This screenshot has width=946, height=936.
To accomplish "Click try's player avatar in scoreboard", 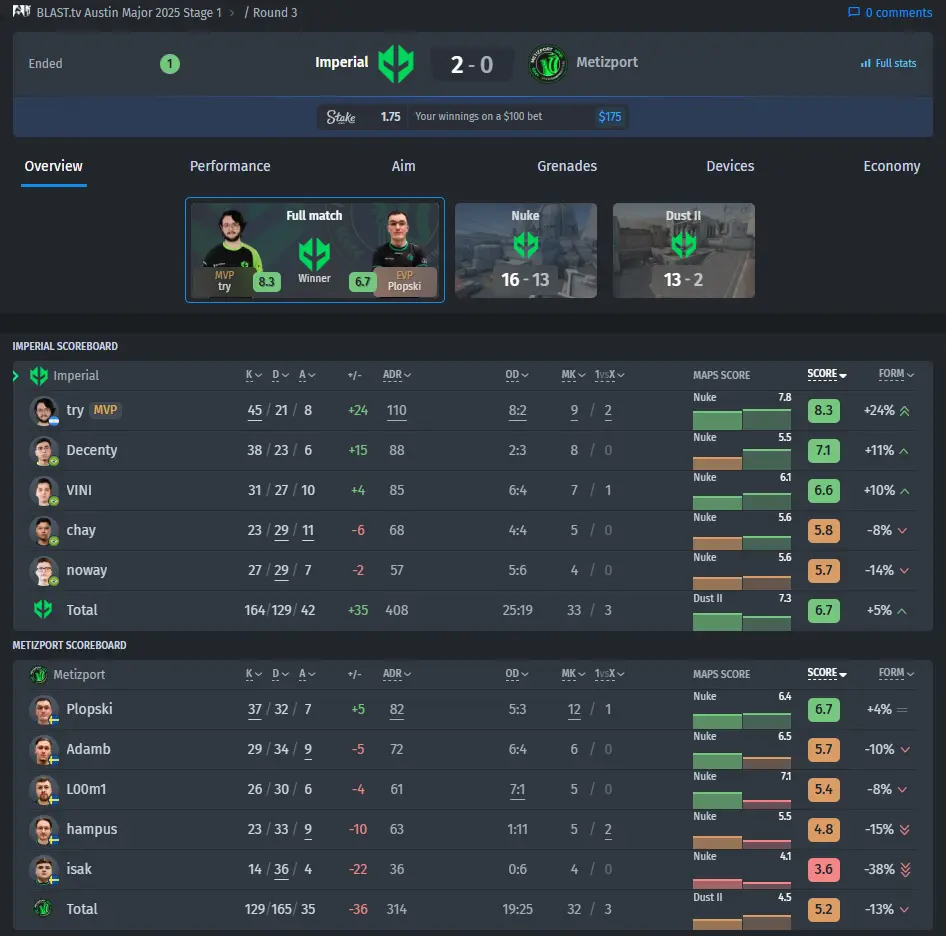I will tap(43, 411).
